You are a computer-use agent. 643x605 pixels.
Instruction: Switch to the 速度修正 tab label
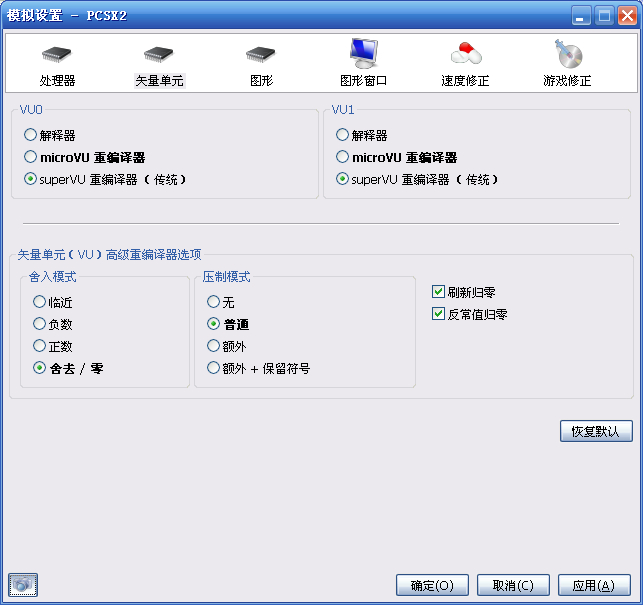point(465,81)
